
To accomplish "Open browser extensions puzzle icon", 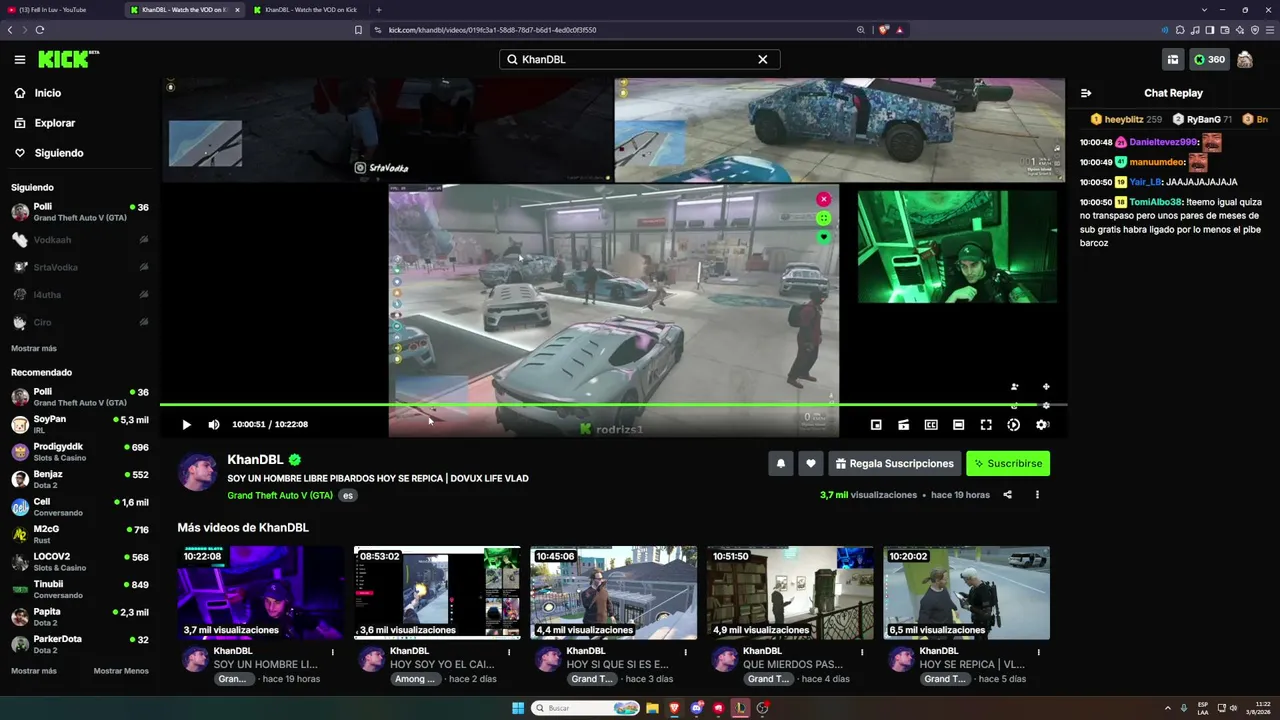I will pyautogui.click(x=1181, y=30).
